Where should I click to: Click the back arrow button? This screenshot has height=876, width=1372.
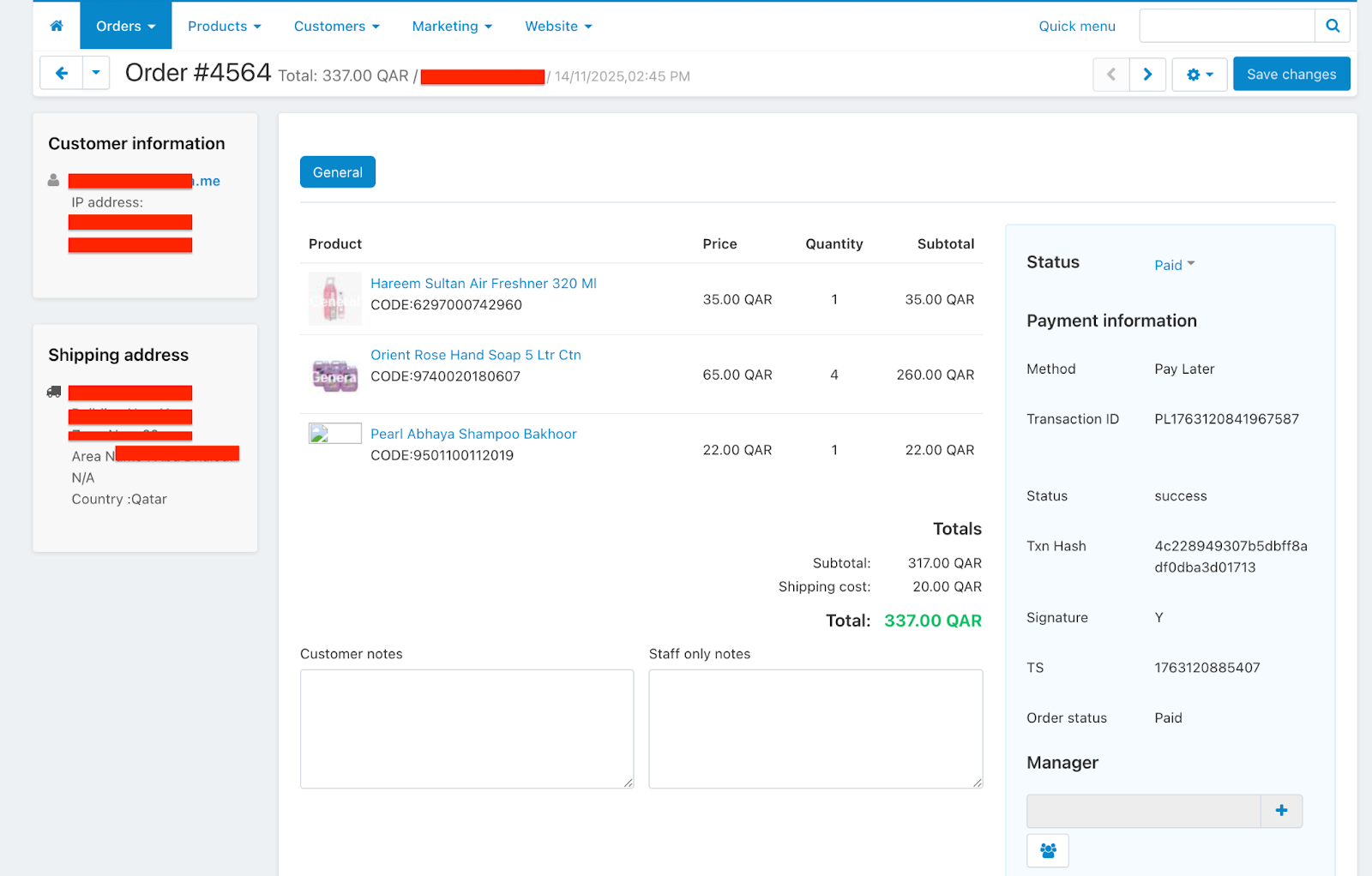point(62,74)
